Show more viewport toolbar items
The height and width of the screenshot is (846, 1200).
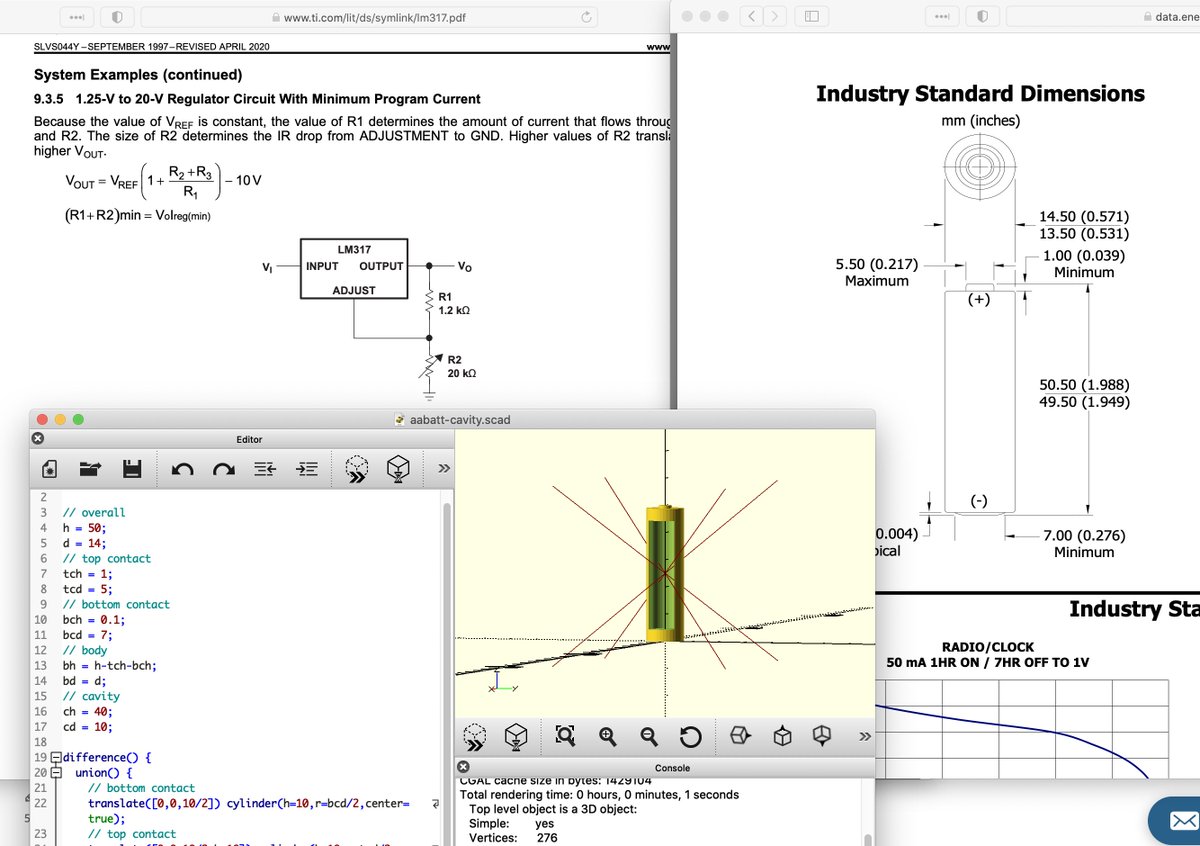click(x=865, y=737)
